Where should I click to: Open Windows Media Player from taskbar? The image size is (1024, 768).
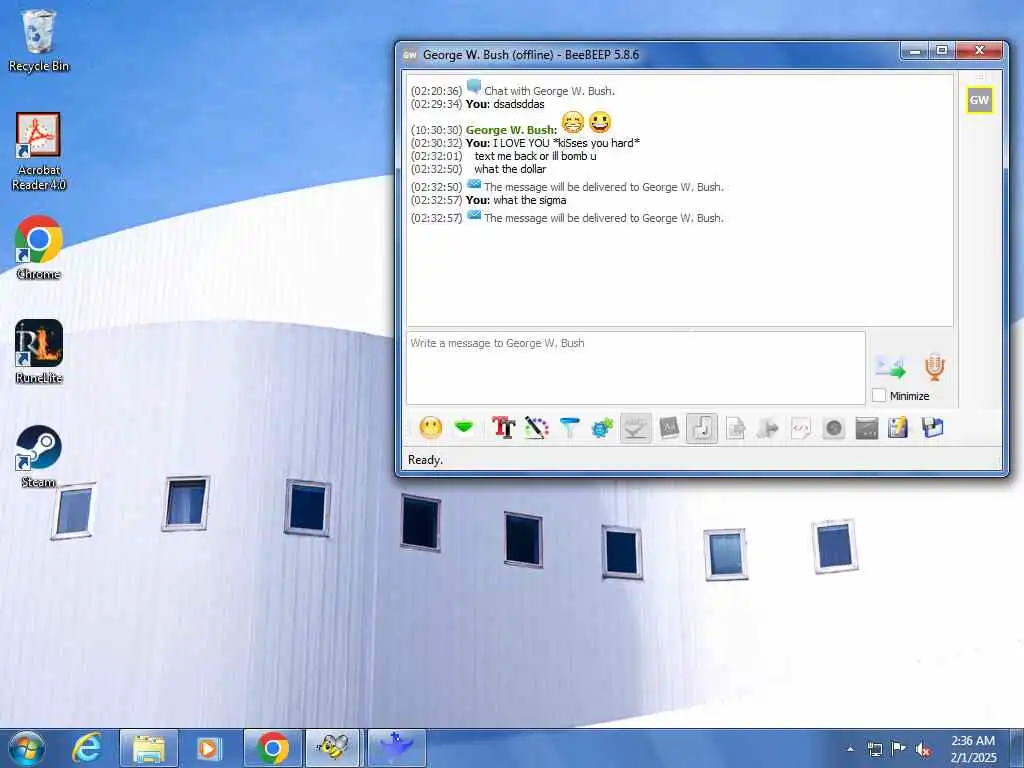(210, 748)
